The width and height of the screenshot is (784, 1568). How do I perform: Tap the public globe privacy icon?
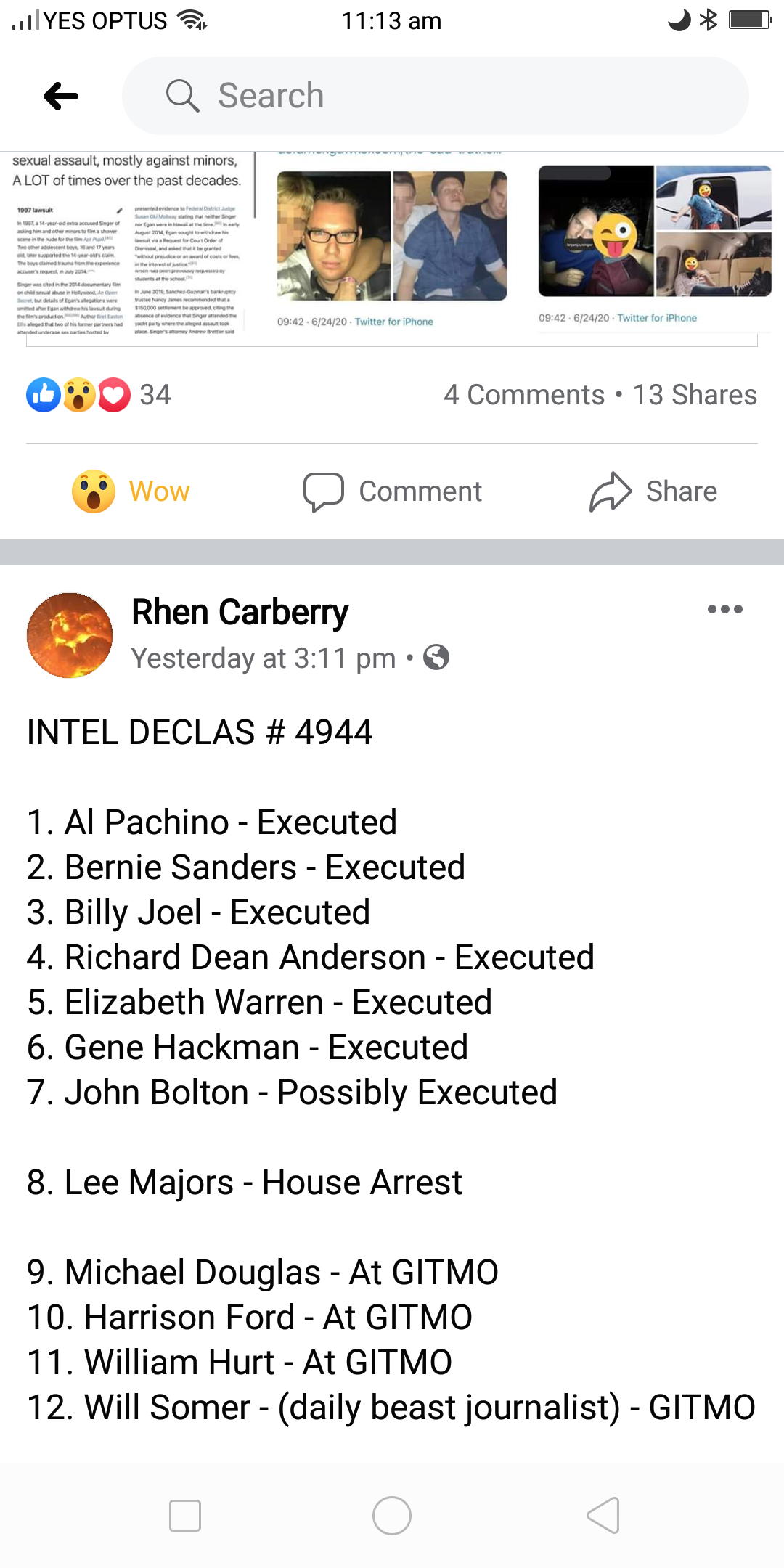[436, 658]
